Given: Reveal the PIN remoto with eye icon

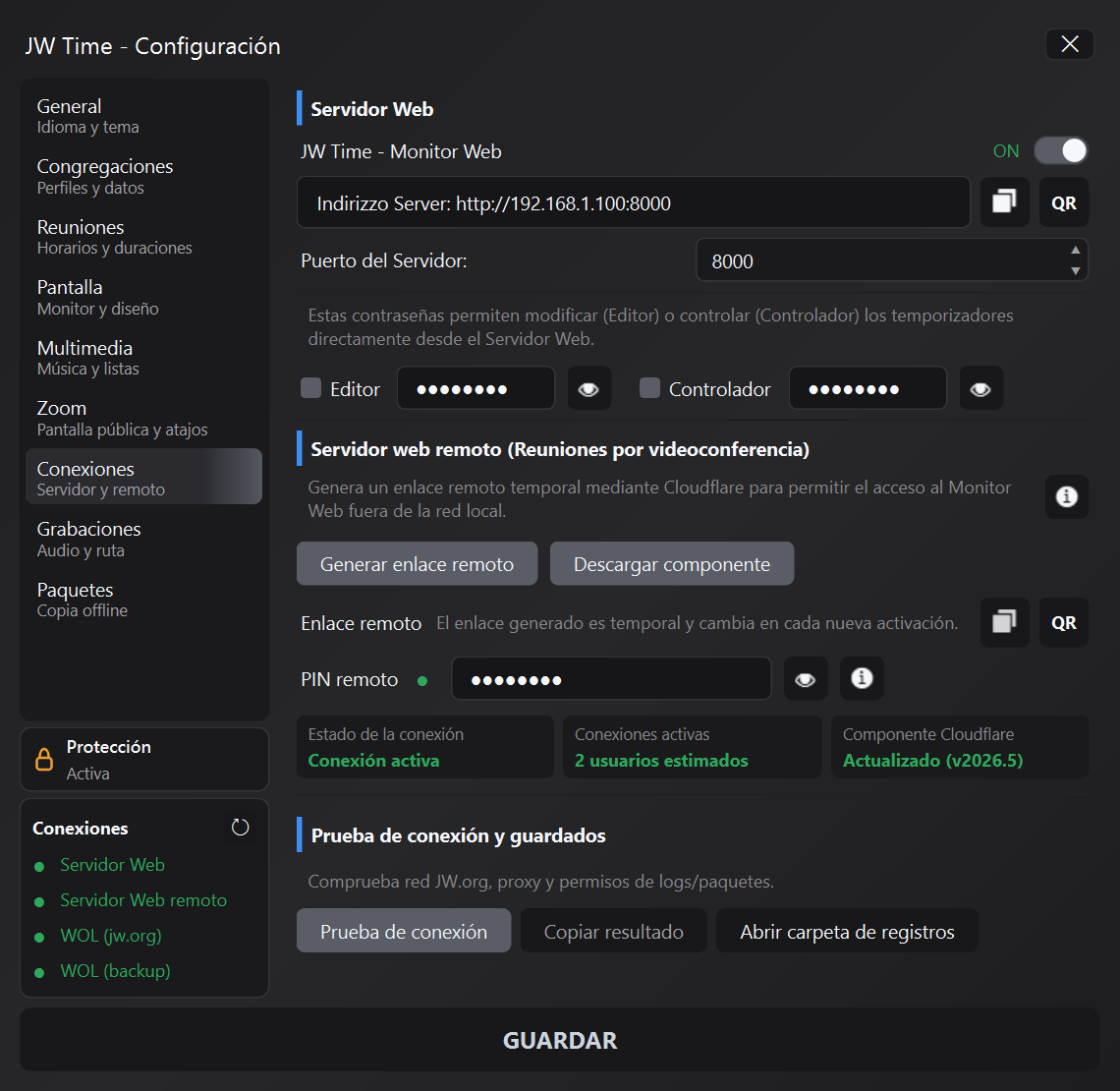Looking at the screenshot, I should pyautogui.click(x=805, y=679).
